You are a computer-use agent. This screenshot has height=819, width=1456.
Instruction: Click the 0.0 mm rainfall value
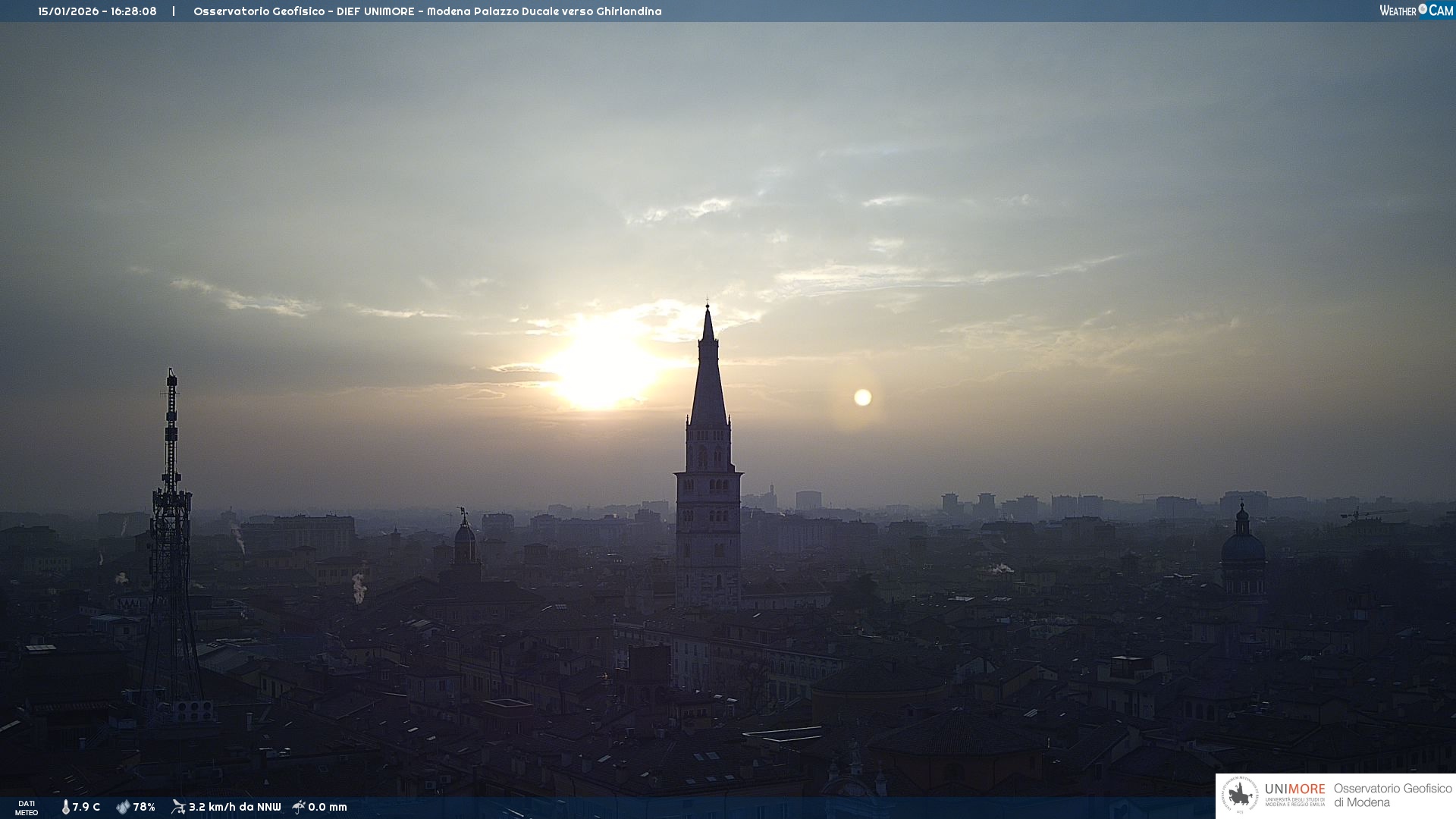pos(328,807)
